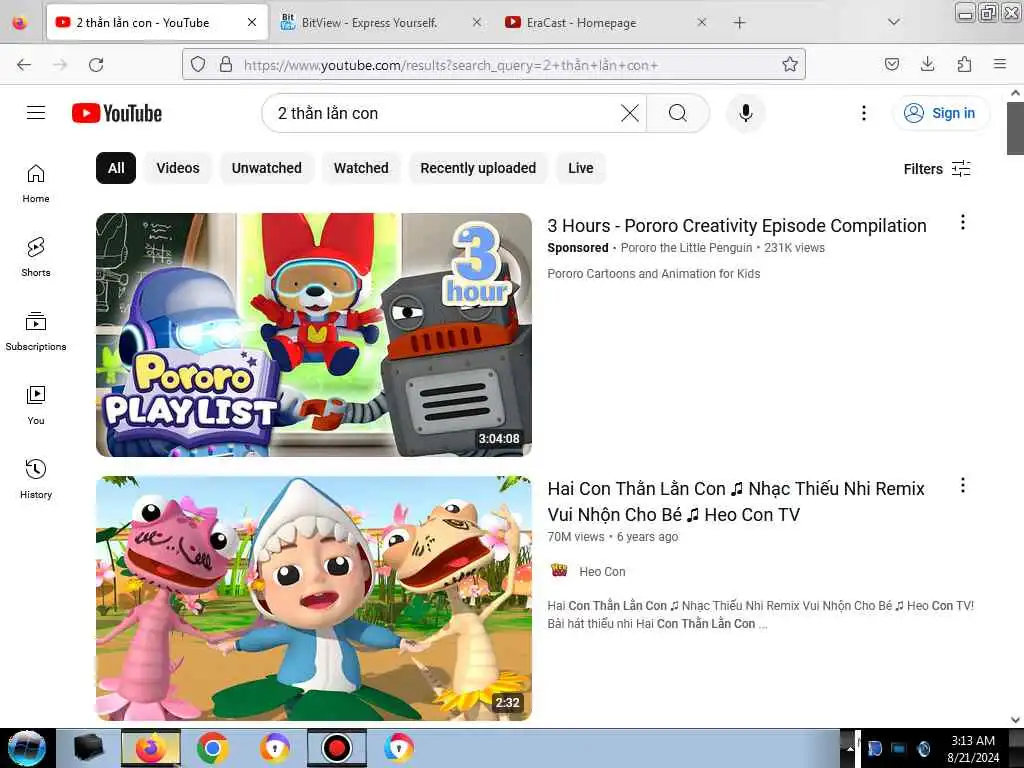Screen dimensions: 1024x768
Task: Open the Filters panel
Action: 937,169
